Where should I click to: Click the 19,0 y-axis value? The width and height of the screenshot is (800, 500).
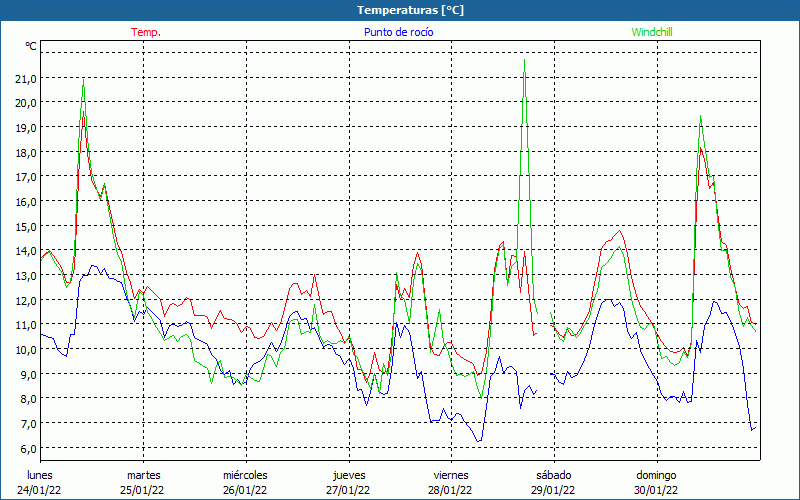(x=26, y=128)
